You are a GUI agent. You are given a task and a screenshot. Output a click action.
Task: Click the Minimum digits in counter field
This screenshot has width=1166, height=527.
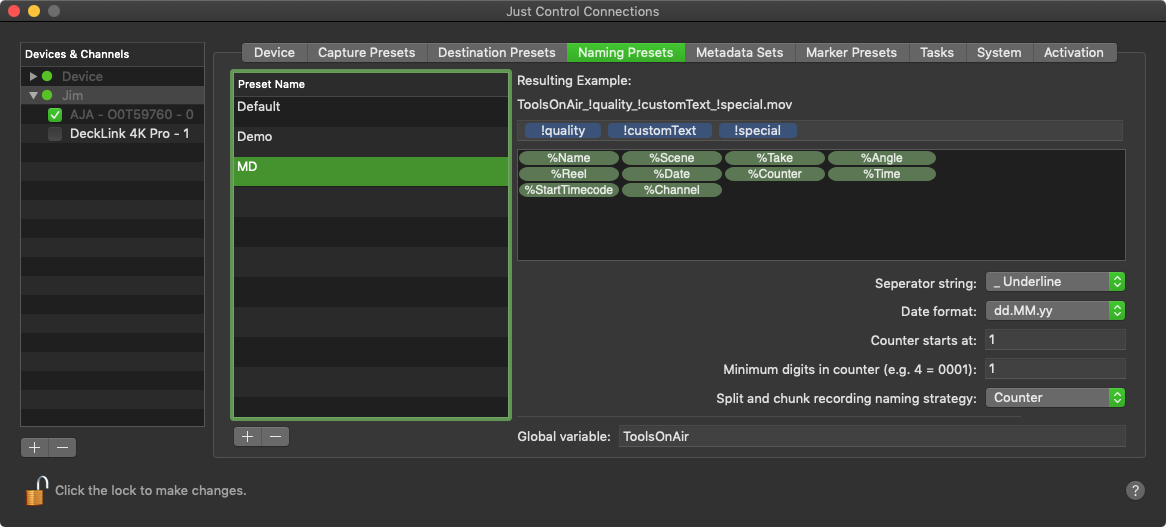click(x=1054, y=369)
